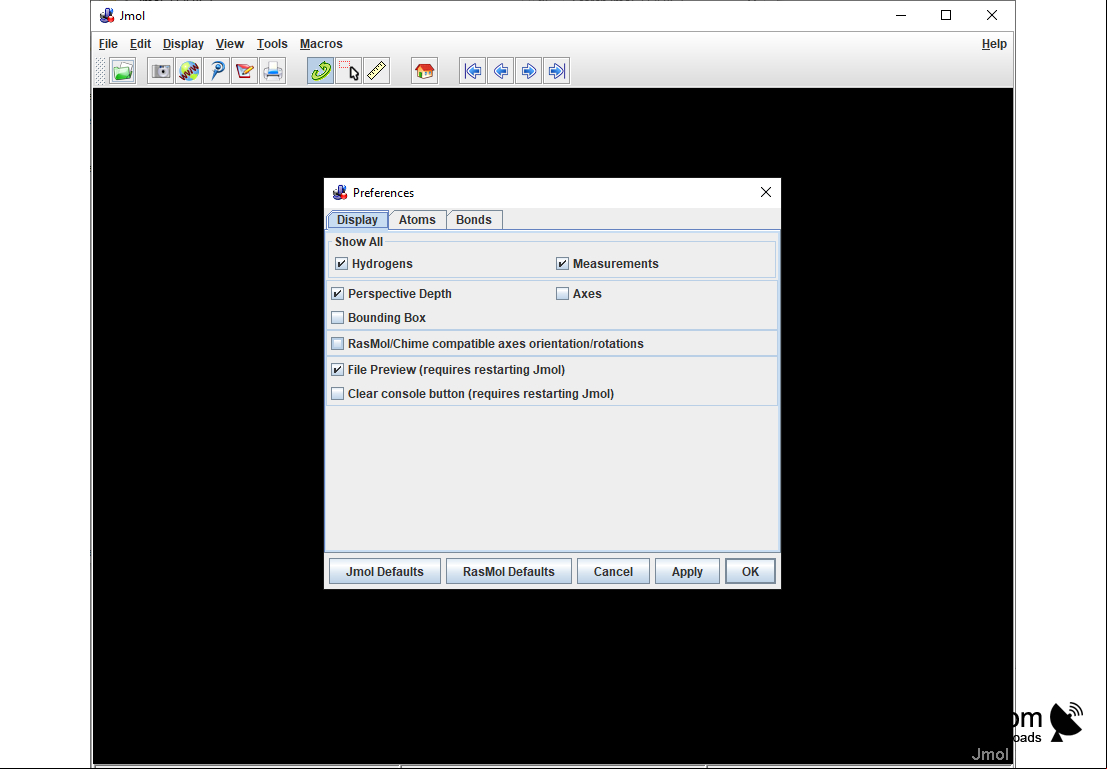Toggle the rotate molecule tool

[x=321, y=71]
